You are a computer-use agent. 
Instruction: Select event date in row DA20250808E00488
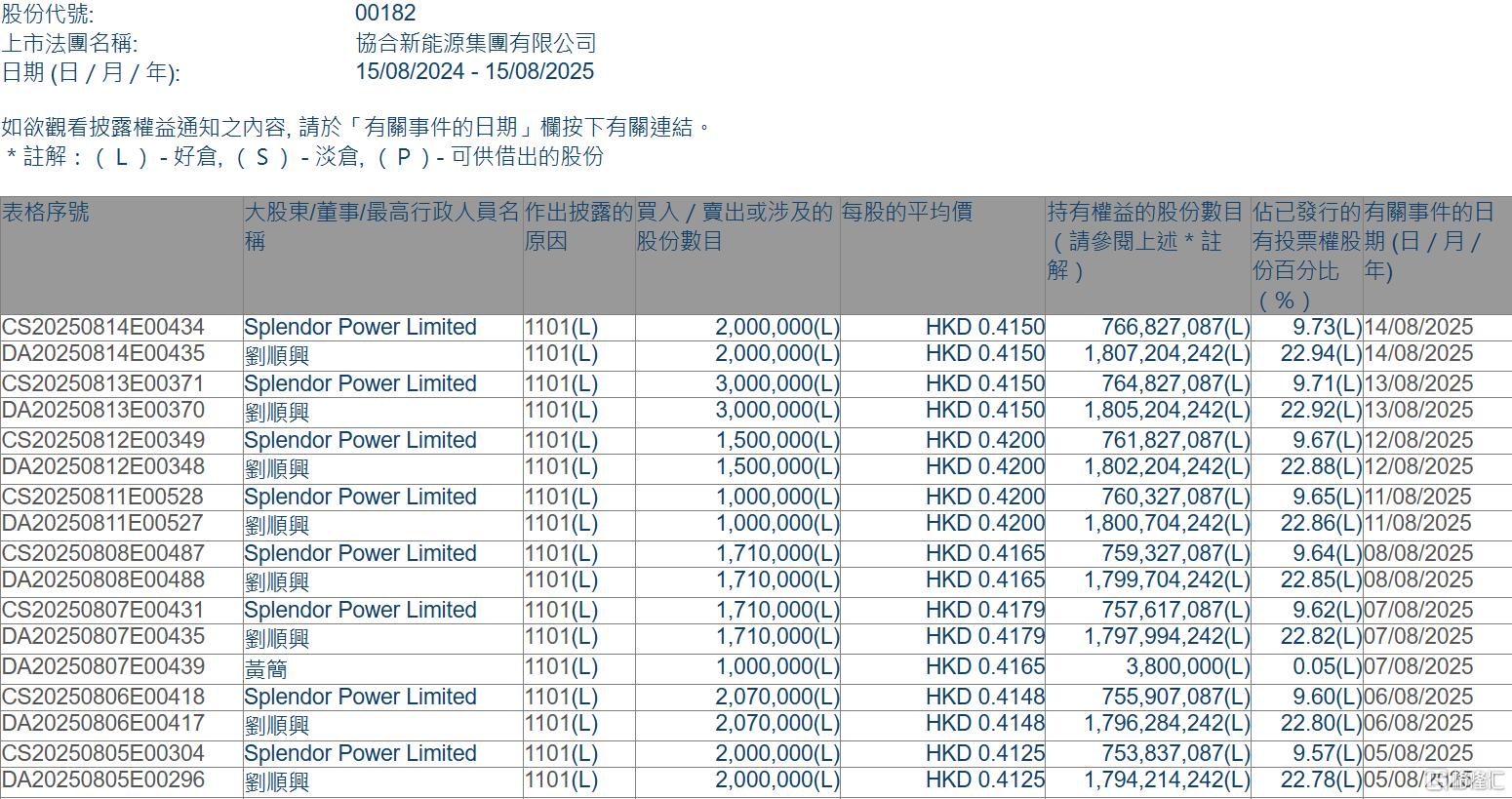(x=1418, y=579)
